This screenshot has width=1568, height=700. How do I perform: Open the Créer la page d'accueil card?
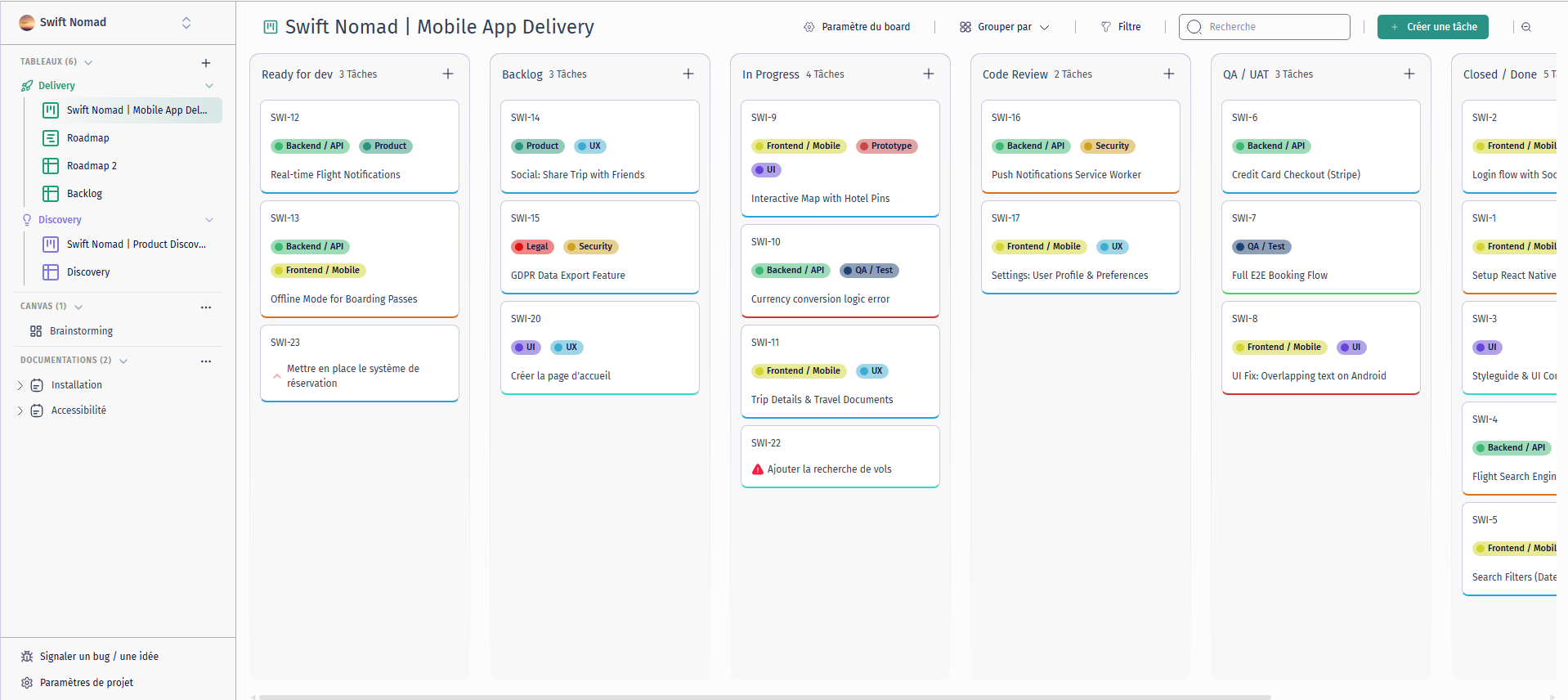click(x=600, y=348)
